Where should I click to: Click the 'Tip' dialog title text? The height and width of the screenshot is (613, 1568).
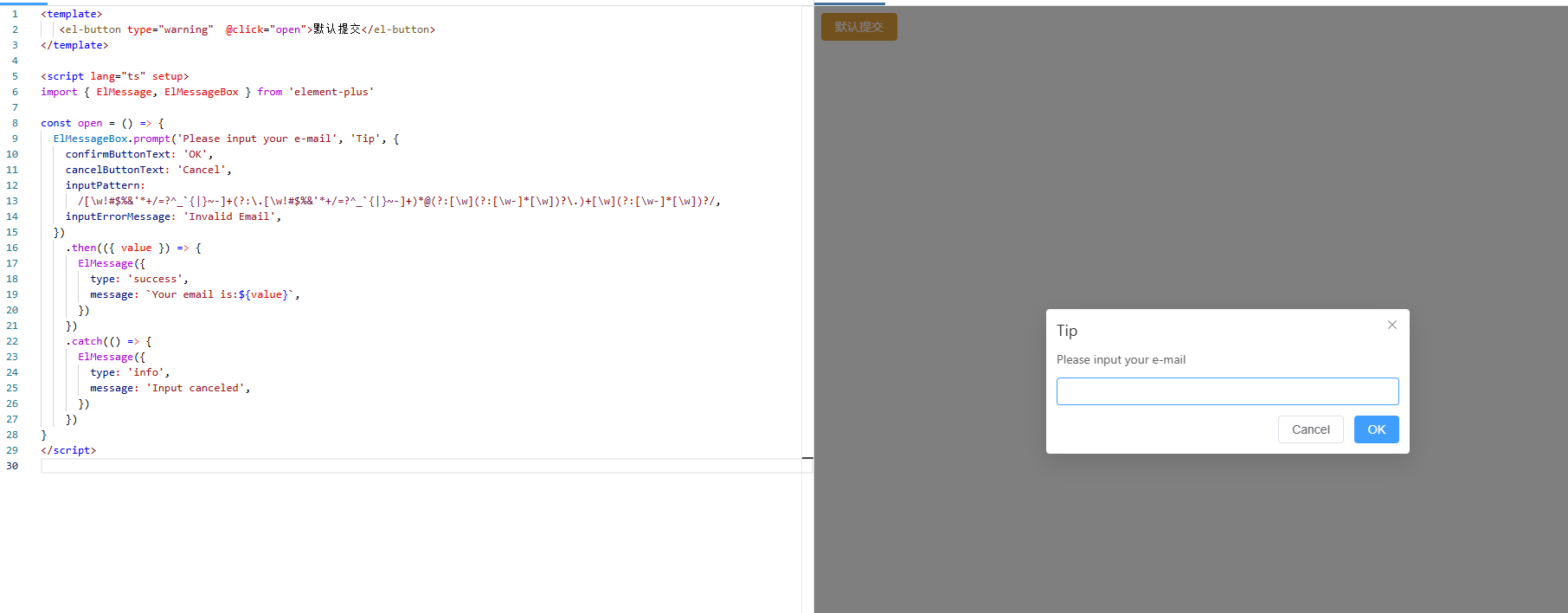[1067, 331]
